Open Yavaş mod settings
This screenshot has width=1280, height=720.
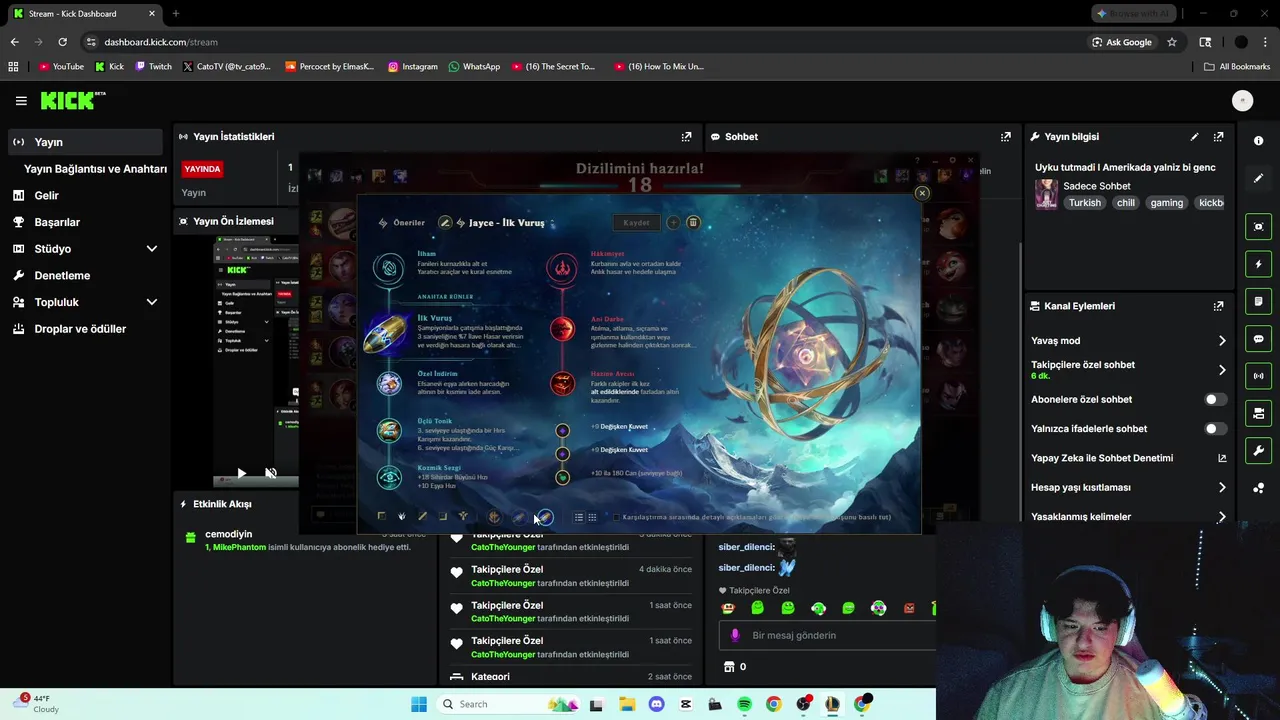(1129, 341)
